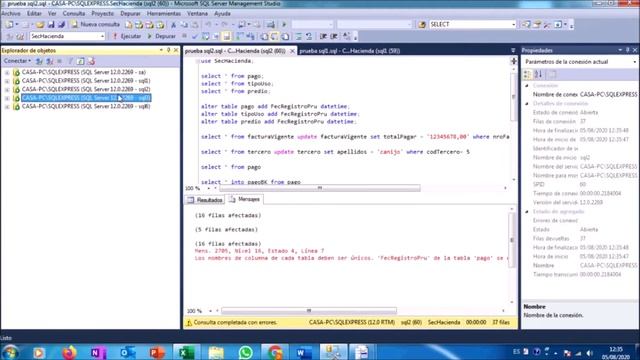Screen dimensions: 640x360
Task: Decrease indent of selected code
Action: [x=323, y=36]
